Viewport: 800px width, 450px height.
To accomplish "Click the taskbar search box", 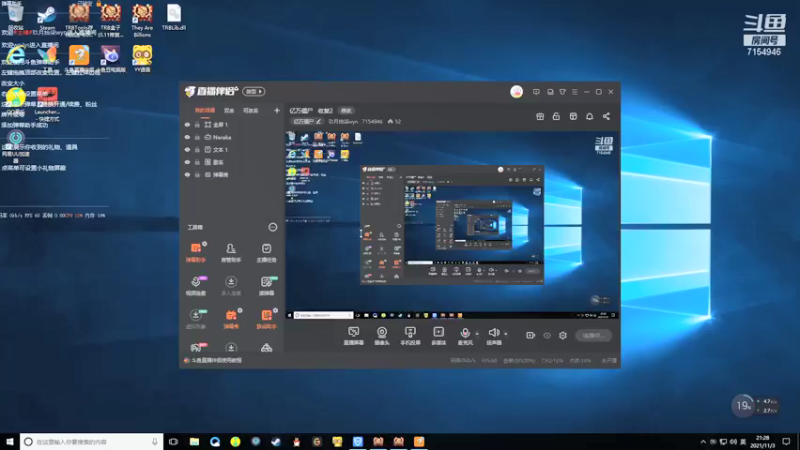I will pos(92,441).
